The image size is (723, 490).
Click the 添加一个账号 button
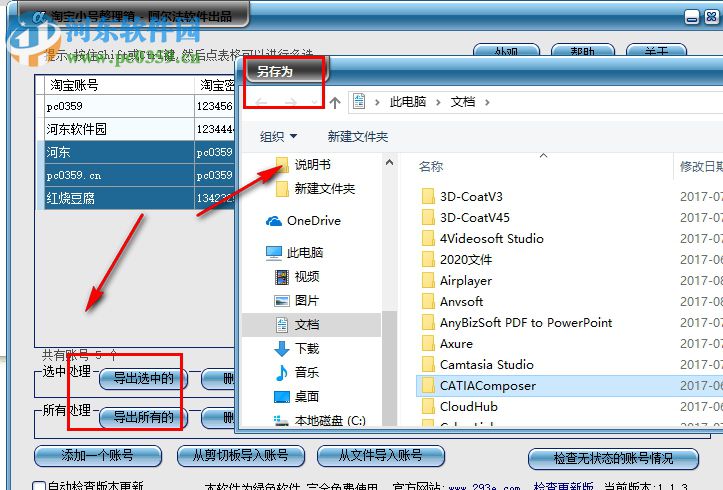(x=98, y=456)
